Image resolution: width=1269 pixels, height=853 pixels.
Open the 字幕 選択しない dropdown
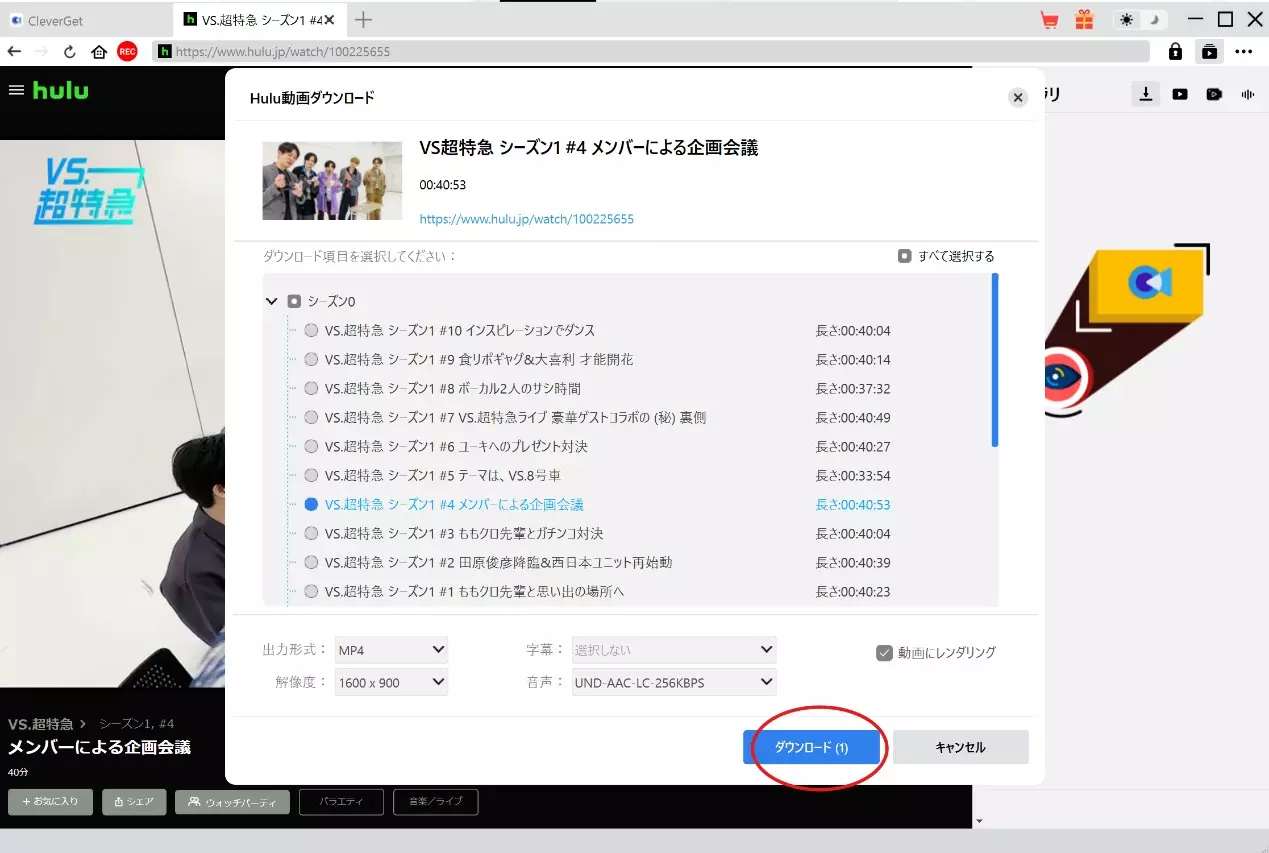tap(674, 650)
